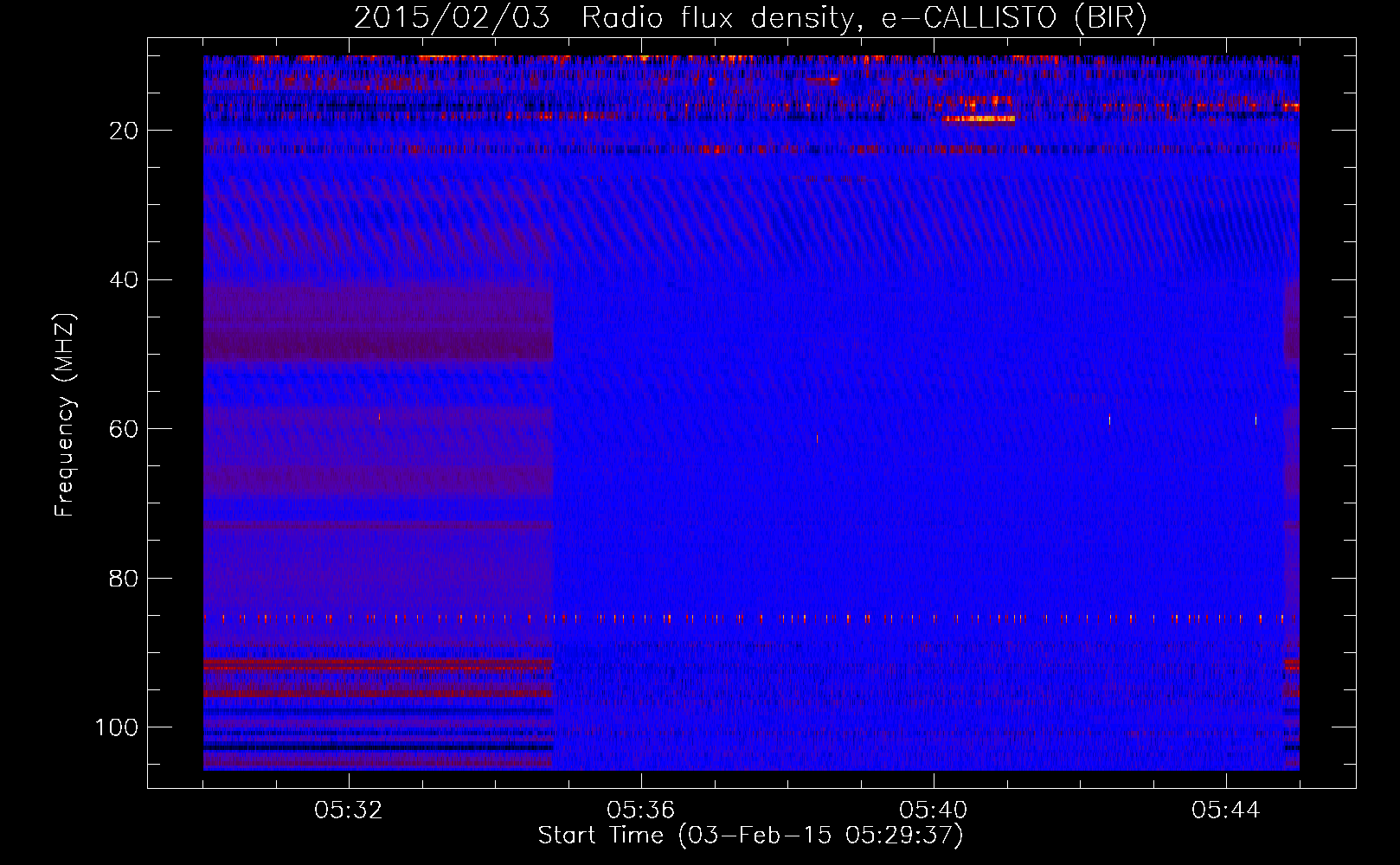Click the red horizontal band near 92 MHz
The image size is (1400, 865).
[378, 663]
